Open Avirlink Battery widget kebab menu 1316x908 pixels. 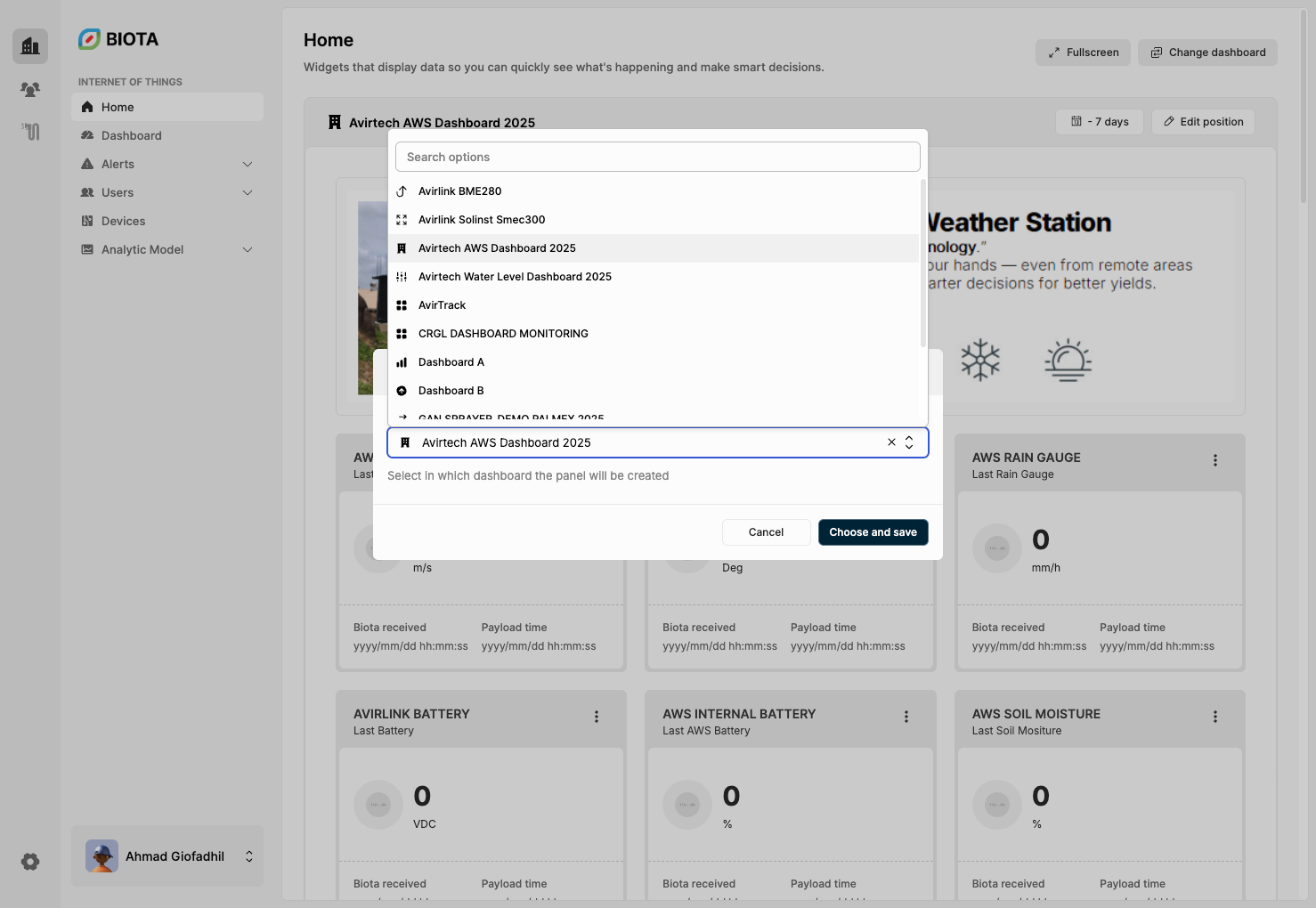coord(596,717)
